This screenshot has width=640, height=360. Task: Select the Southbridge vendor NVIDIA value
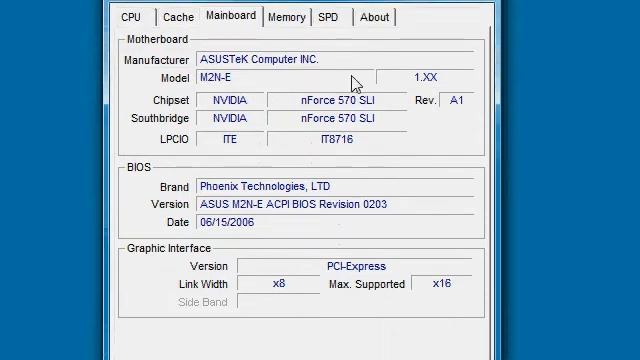[230, 118]
